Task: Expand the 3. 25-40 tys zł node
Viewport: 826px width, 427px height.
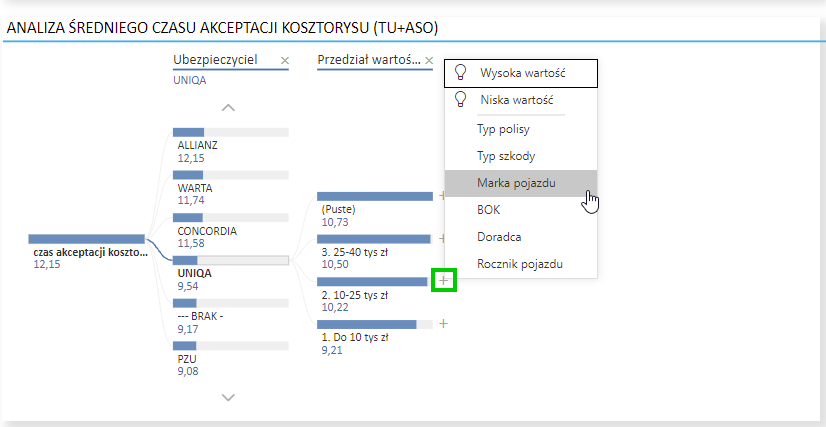Action: 443,239
